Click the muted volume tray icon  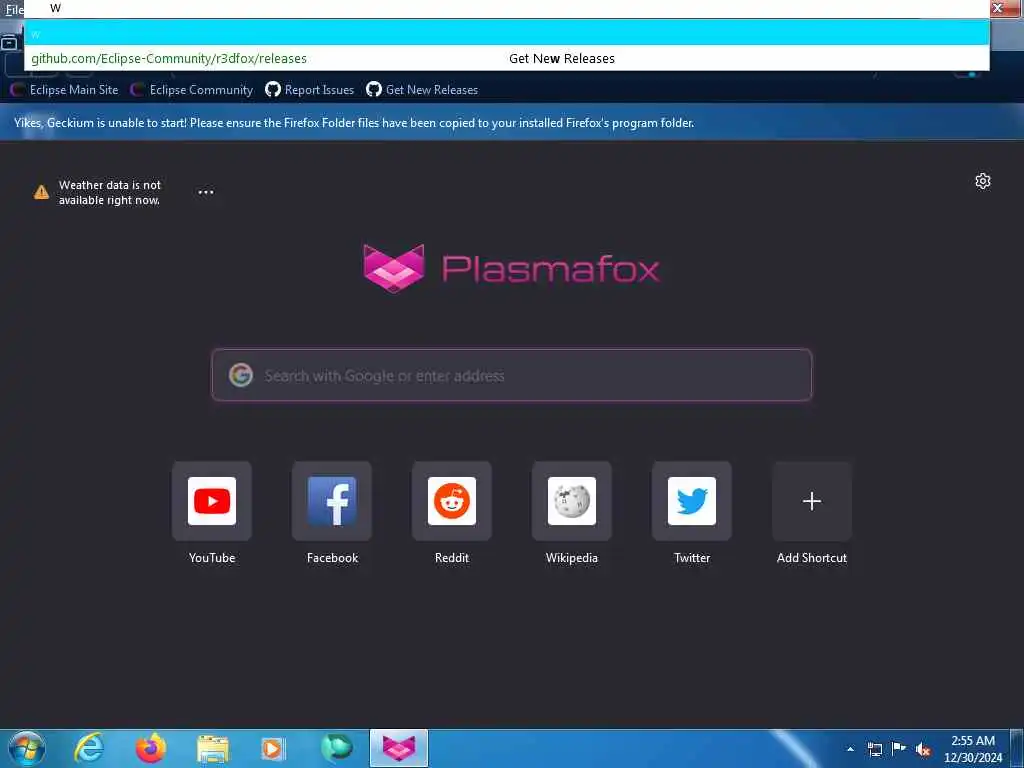923,750
